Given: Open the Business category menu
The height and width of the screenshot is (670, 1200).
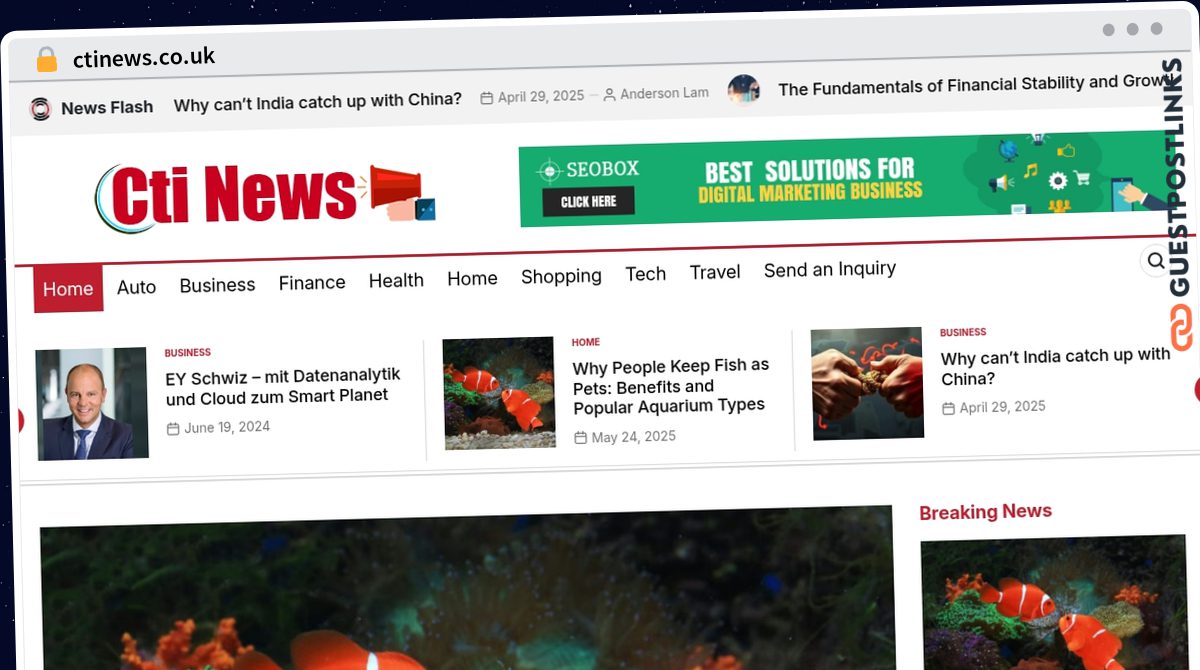Looking at the screenshot, I should (x=217, y=285).
